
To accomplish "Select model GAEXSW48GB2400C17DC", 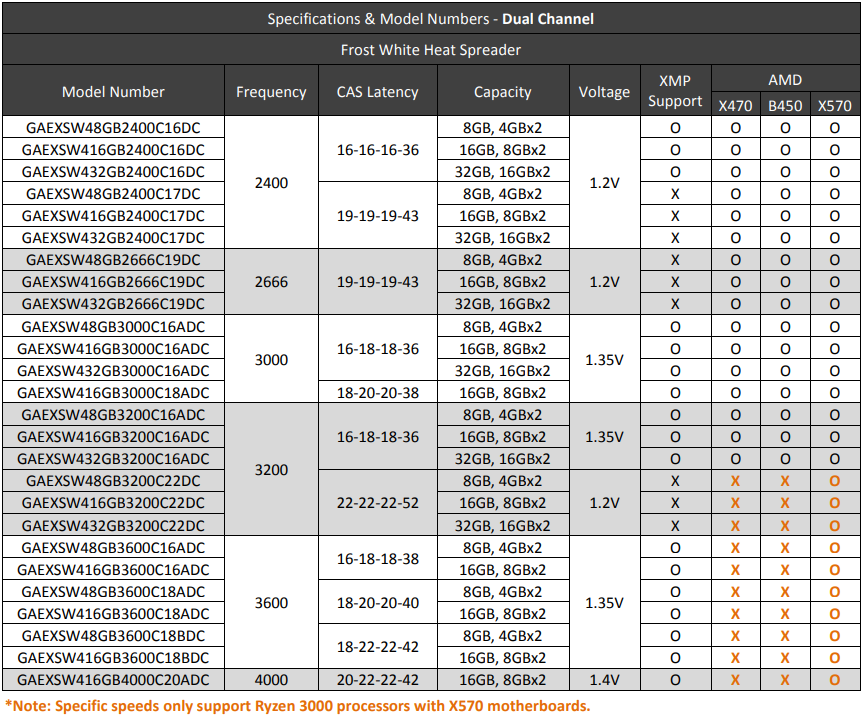I will pyautogui.click(x=113, y=194).
